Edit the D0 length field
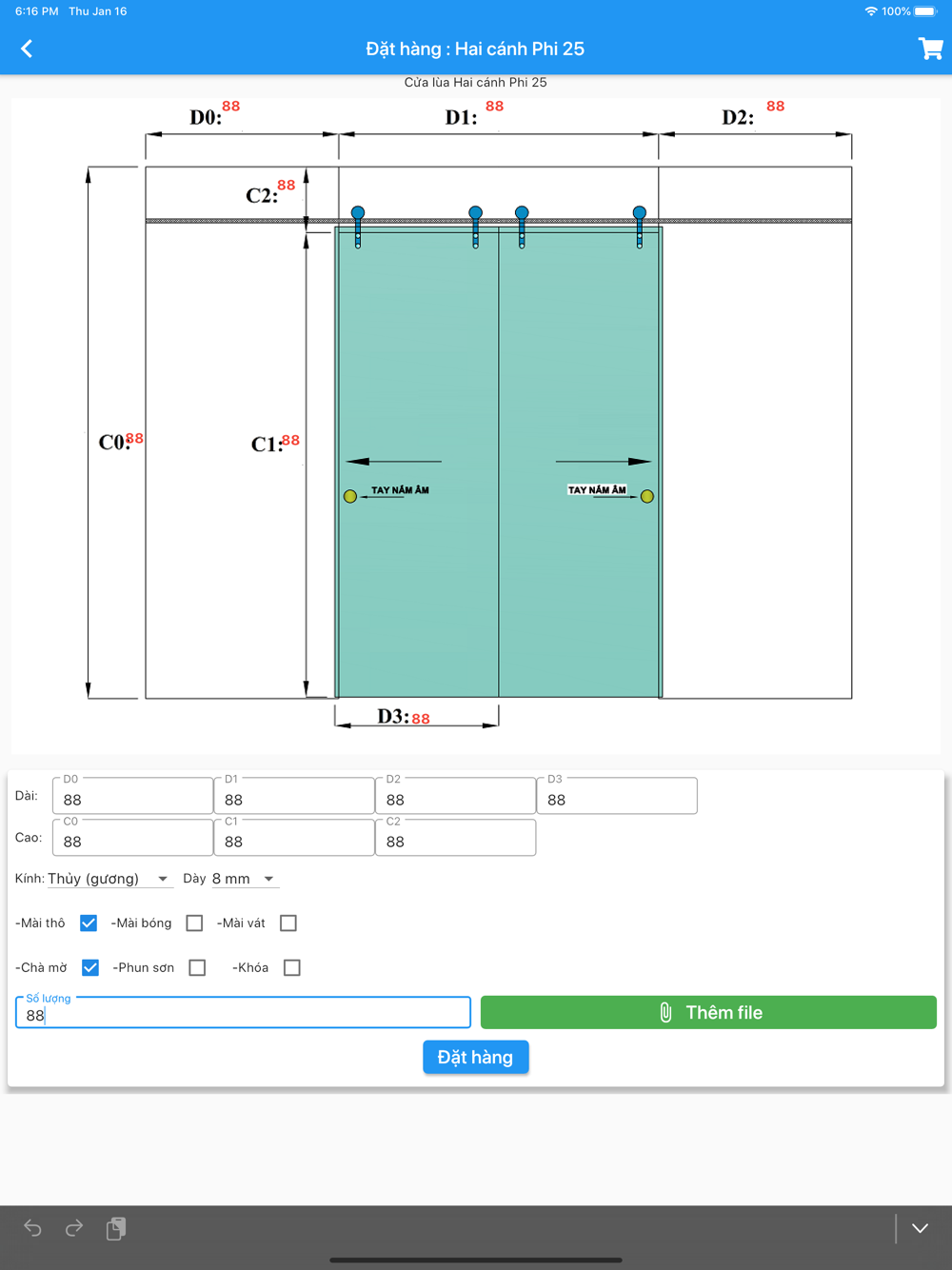This screenshot has height=1270, width=952. [132, 796]
